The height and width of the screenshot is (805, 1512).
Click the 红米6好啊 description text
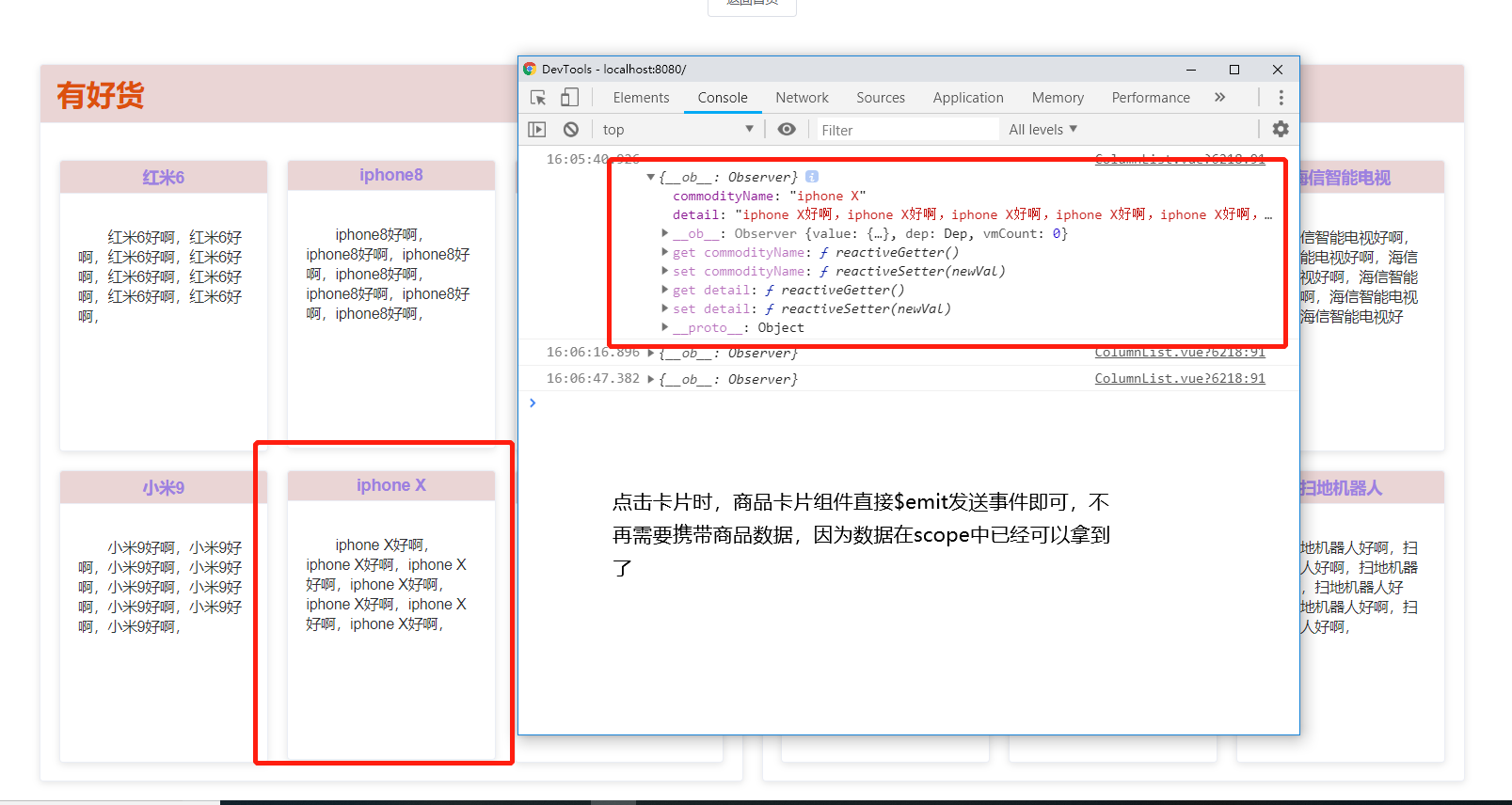[160, 276]
